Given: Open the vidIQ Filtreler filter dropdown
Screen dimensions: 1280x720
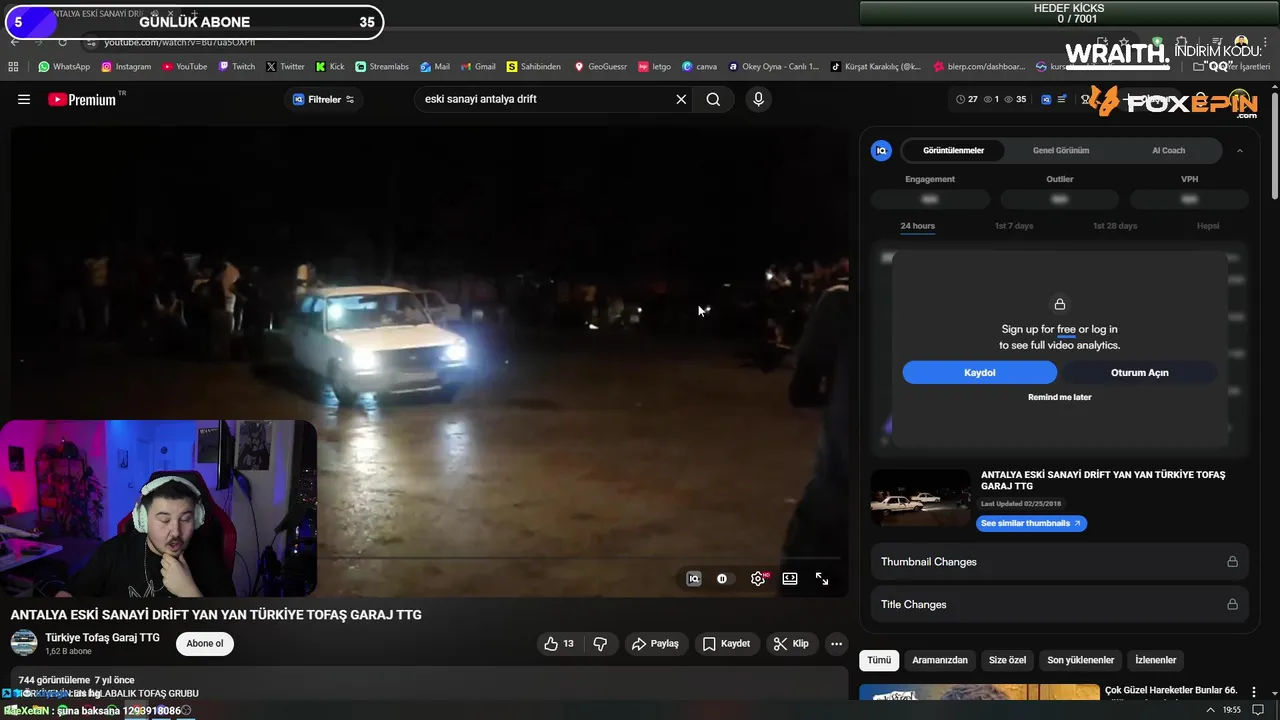Looking at the screenshot, I should click(x=323, y=99).
